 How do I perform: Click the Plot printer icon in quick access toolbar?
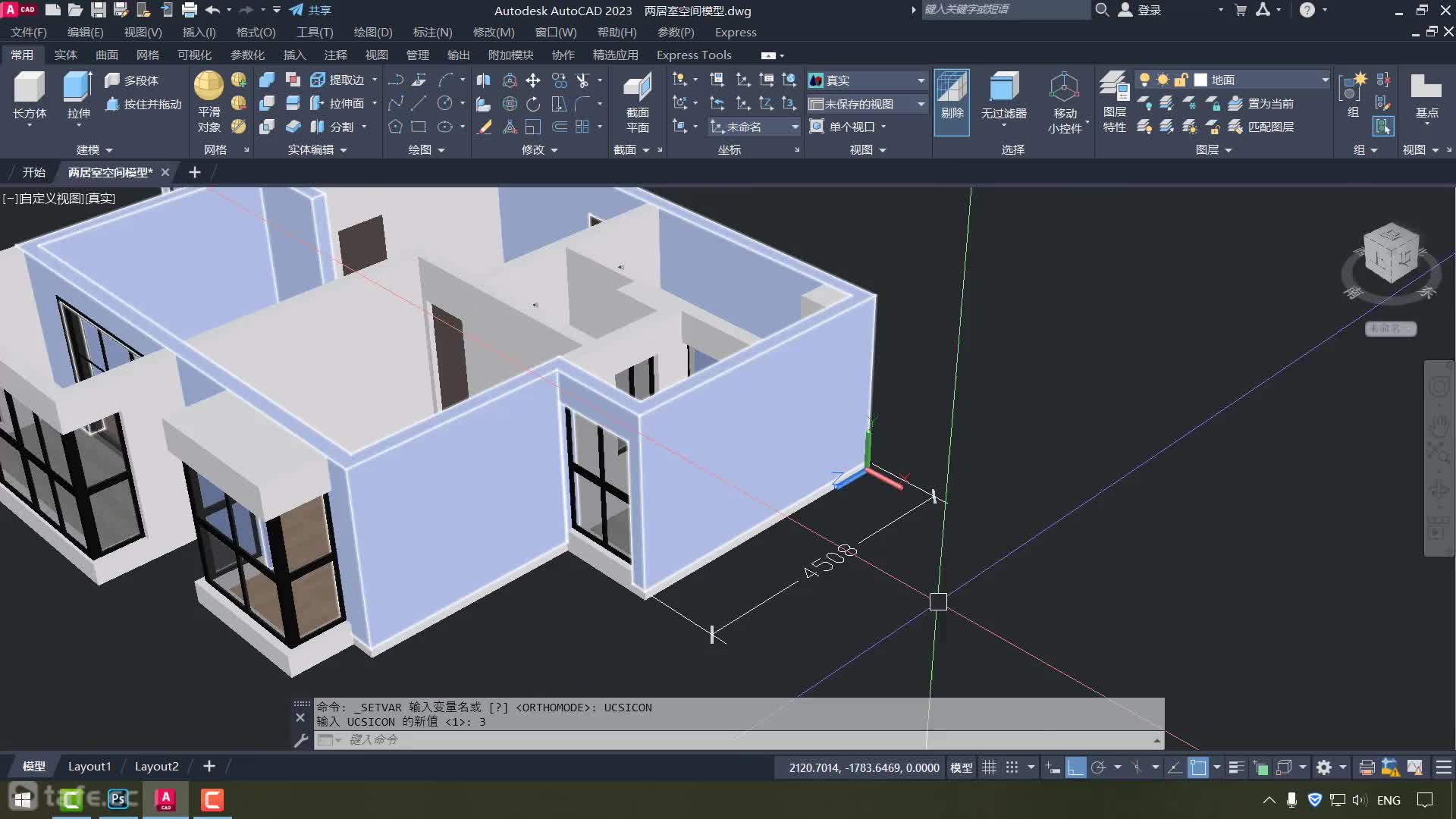point(190,10)
